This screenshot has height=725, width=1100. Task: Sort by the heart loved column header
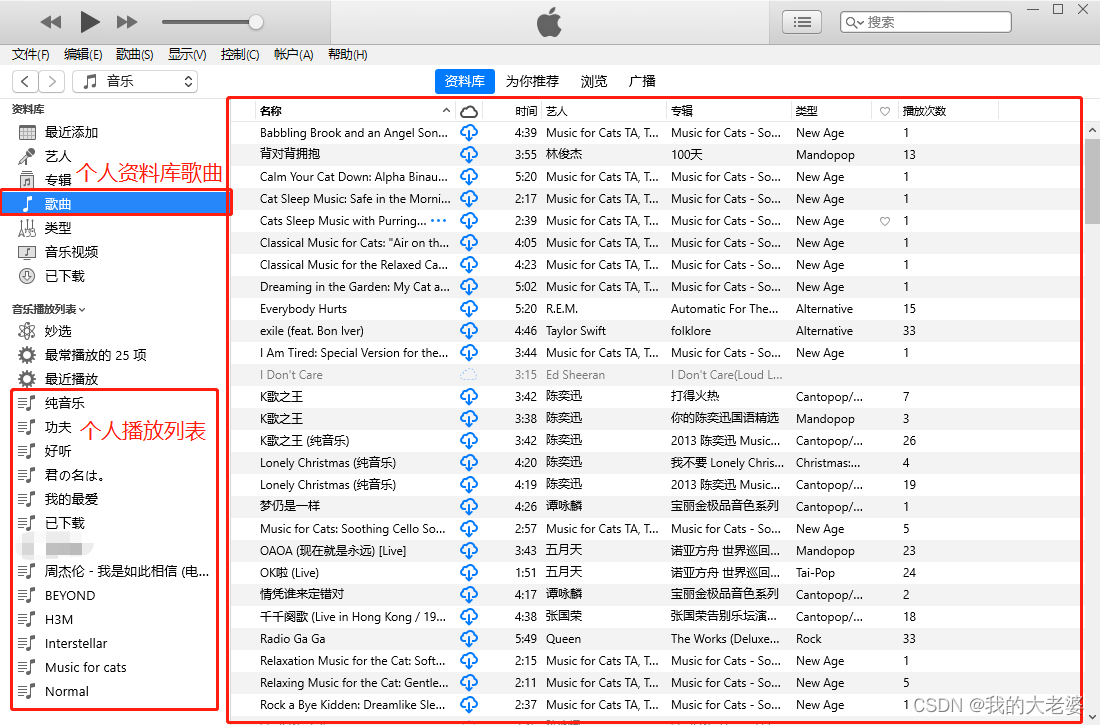pyautogui.click(x=885, y=111)
